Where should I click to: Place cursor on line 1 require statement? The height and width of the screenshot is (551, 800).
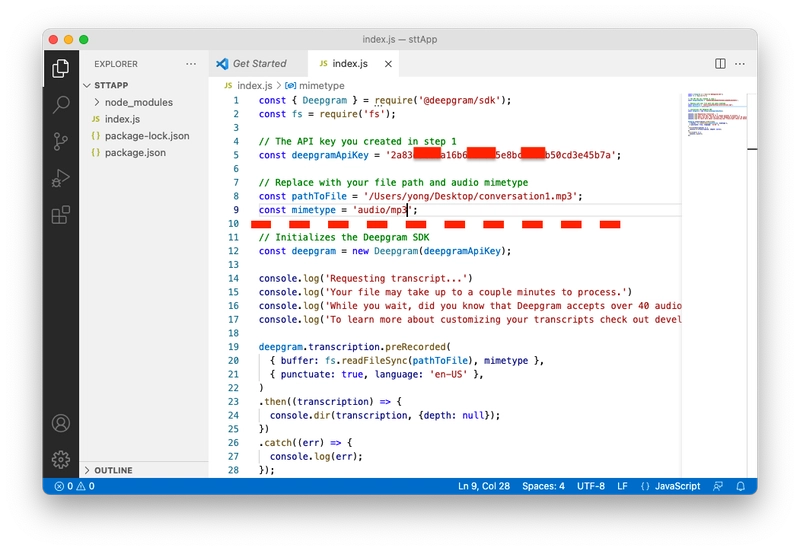[x=442, y=100]
